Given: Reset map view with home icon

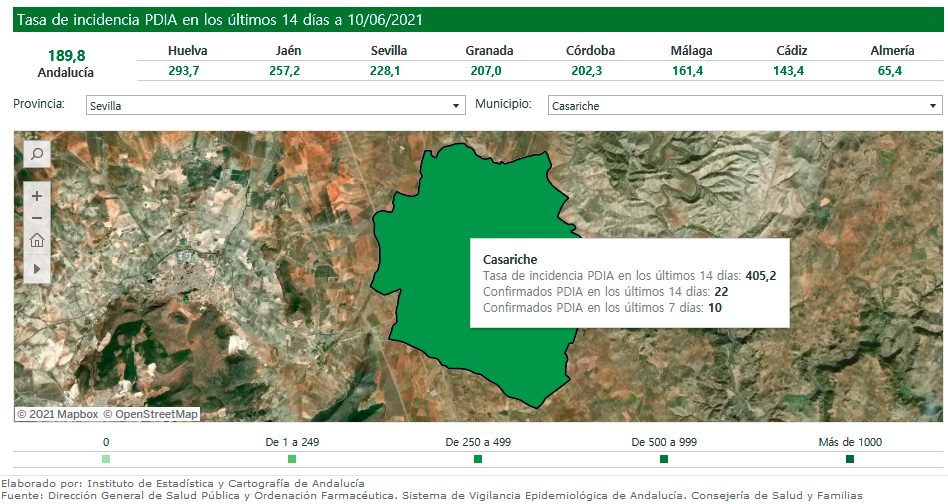Looking at the screenshot, I should pos(37,241).
